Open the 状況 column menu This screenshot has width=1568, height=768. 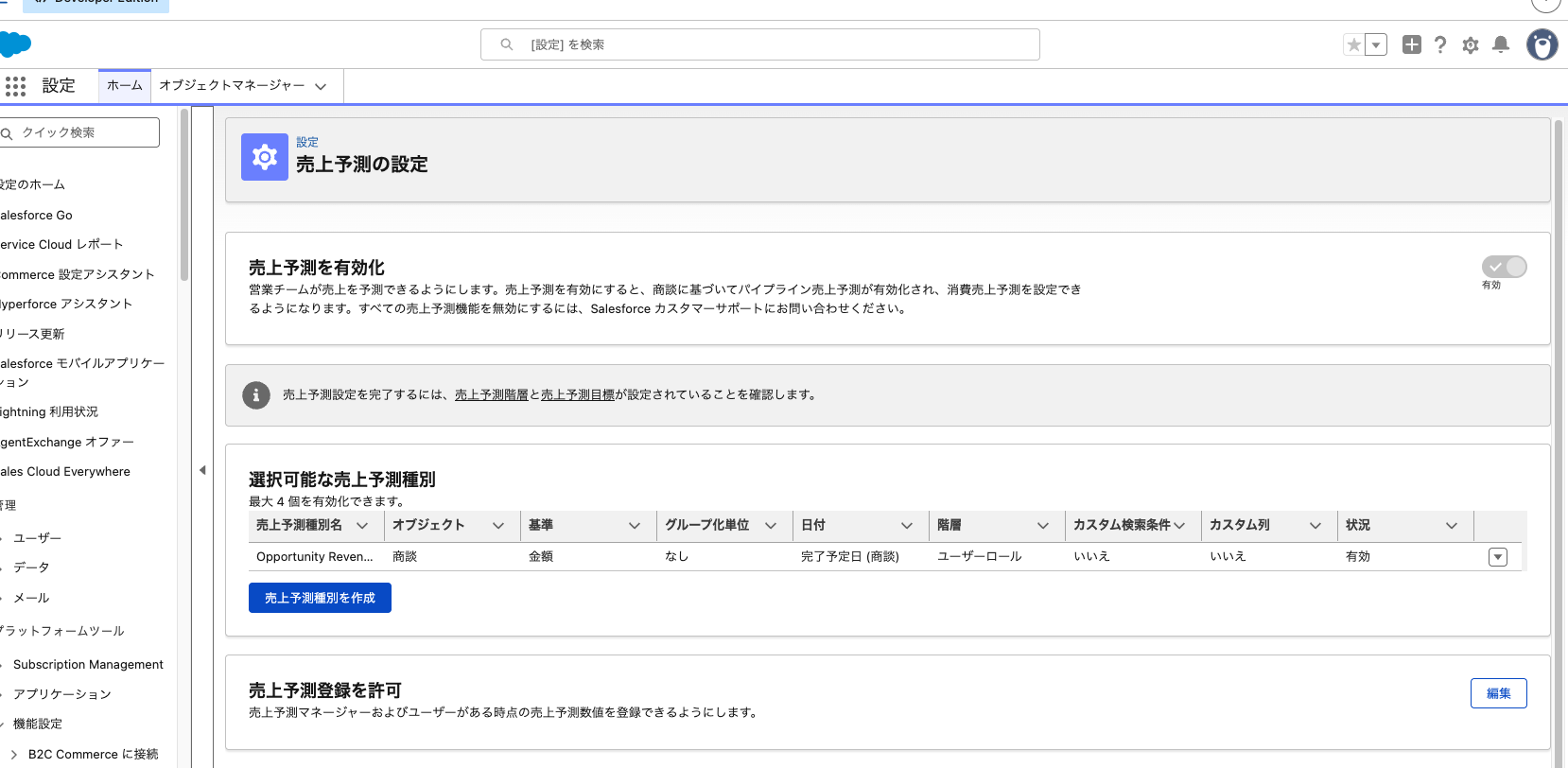pos(1452,526)
